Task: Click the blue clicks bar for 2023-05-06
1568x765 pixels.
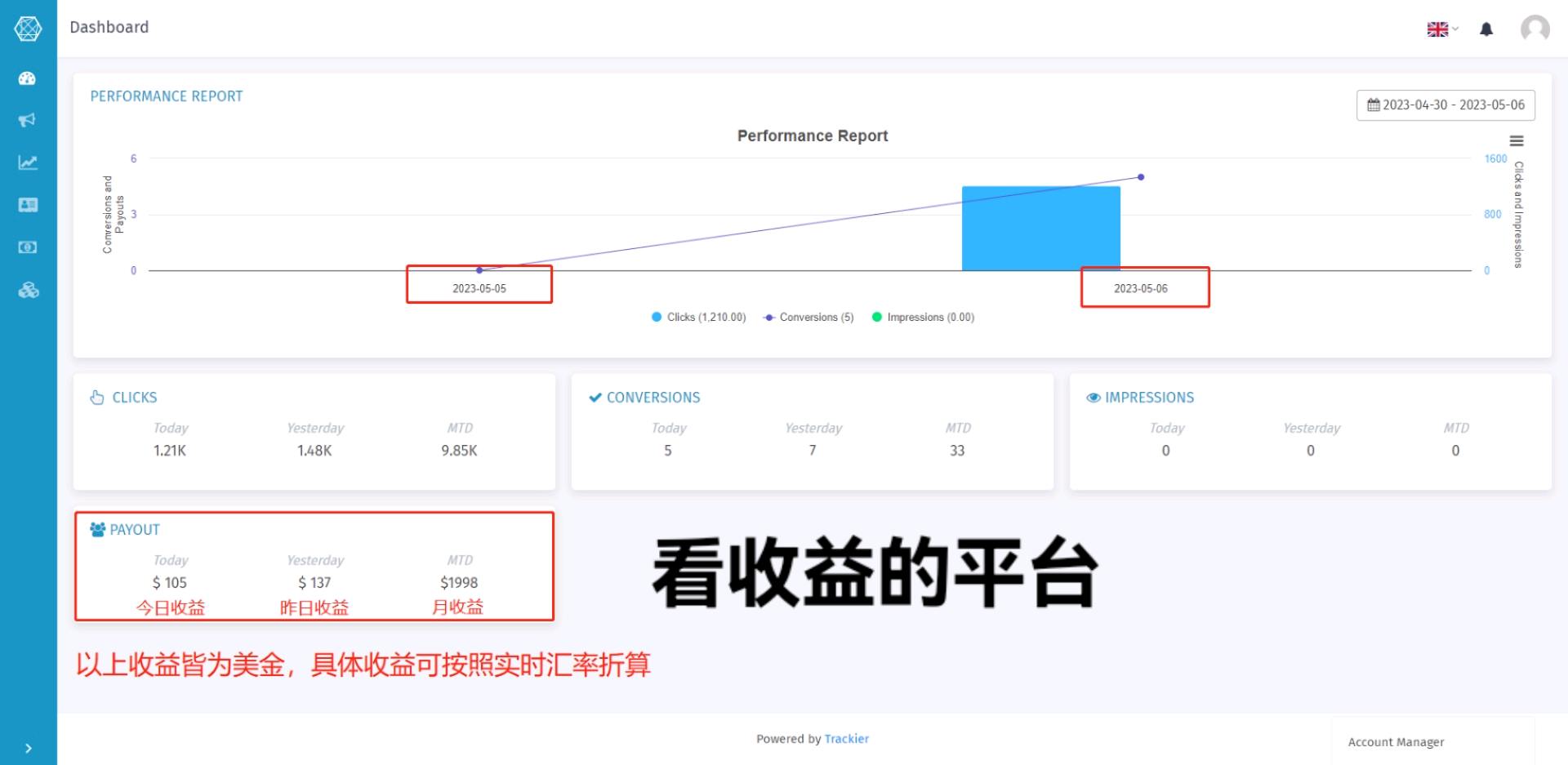Action: pos(1040,229)
